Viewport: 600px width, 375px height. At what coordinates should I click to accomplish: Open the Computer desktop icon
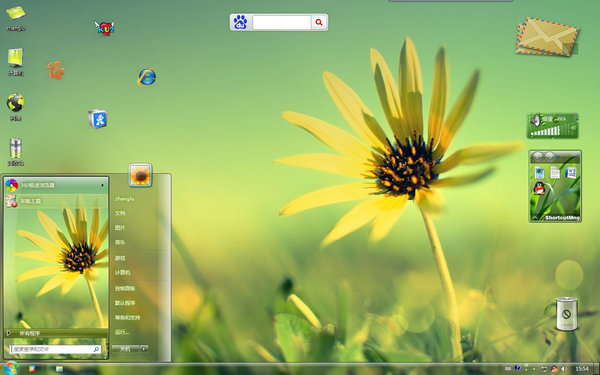16,62
